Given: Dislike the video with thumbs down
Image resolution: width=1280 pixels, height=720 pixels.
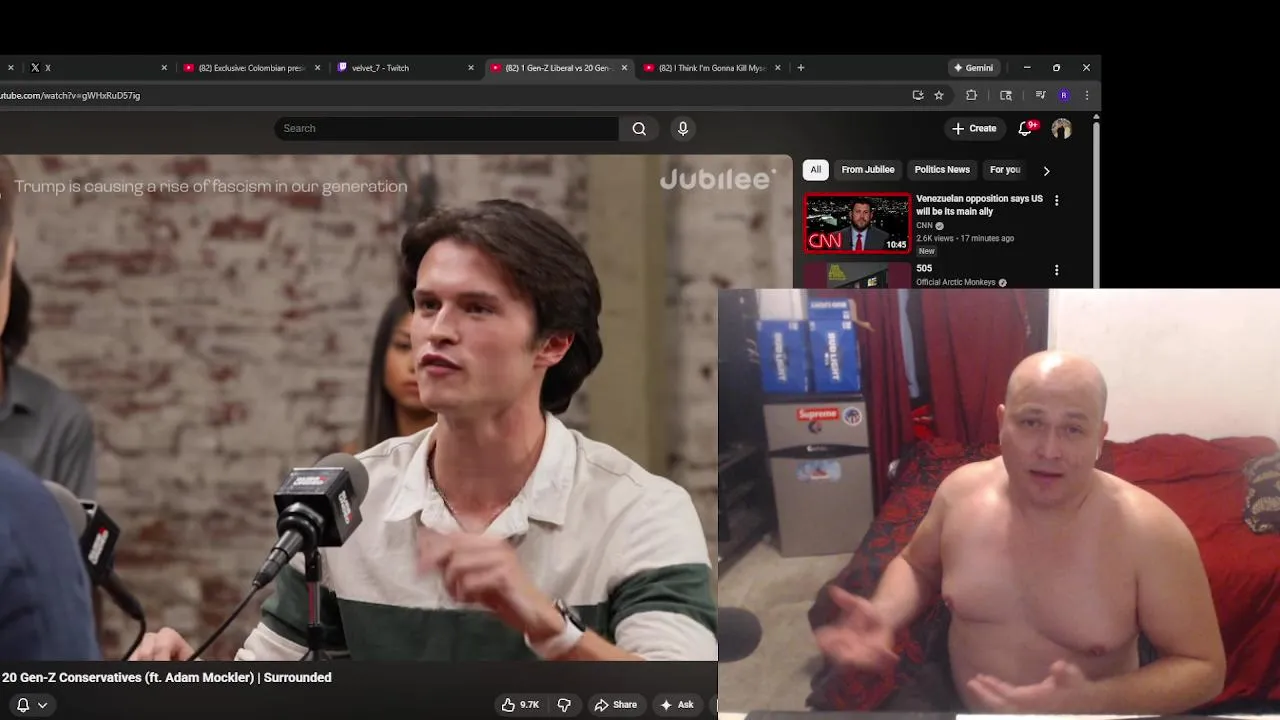Looking at the screenshot, I should point(564,705).
